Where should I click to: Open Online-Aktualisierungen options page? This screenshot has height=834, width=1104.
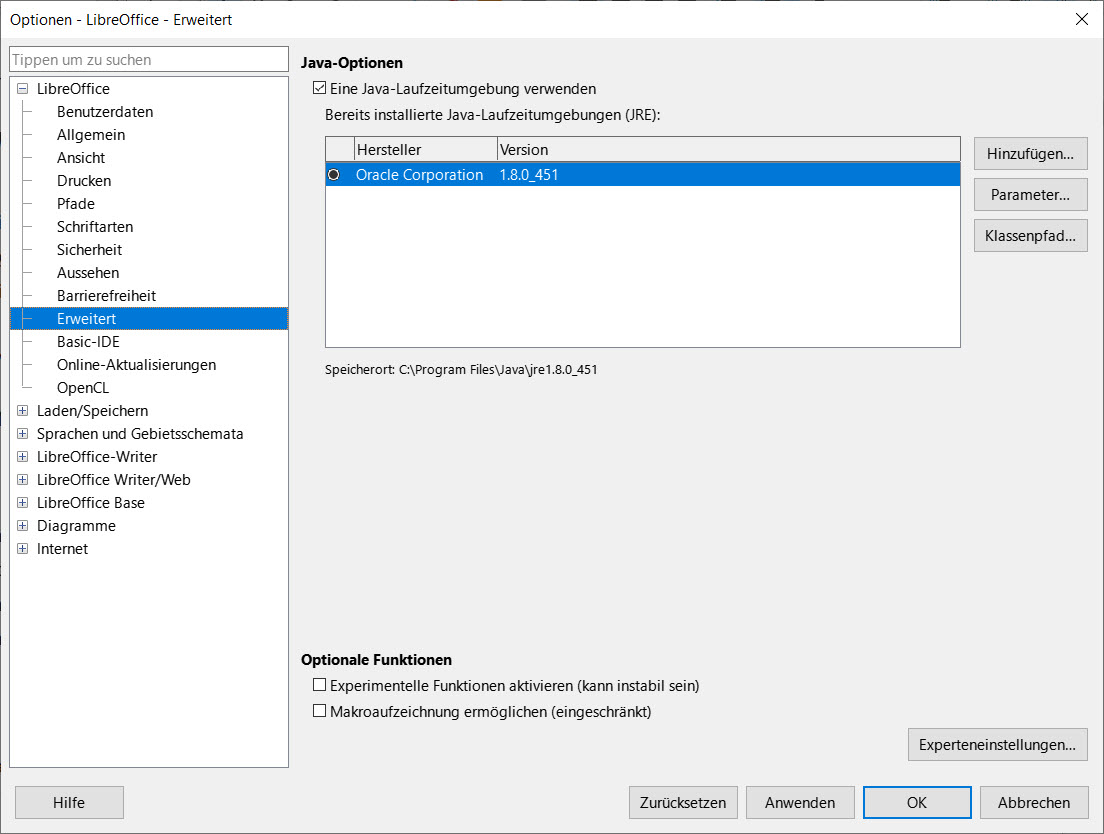[x=137, y=365]
